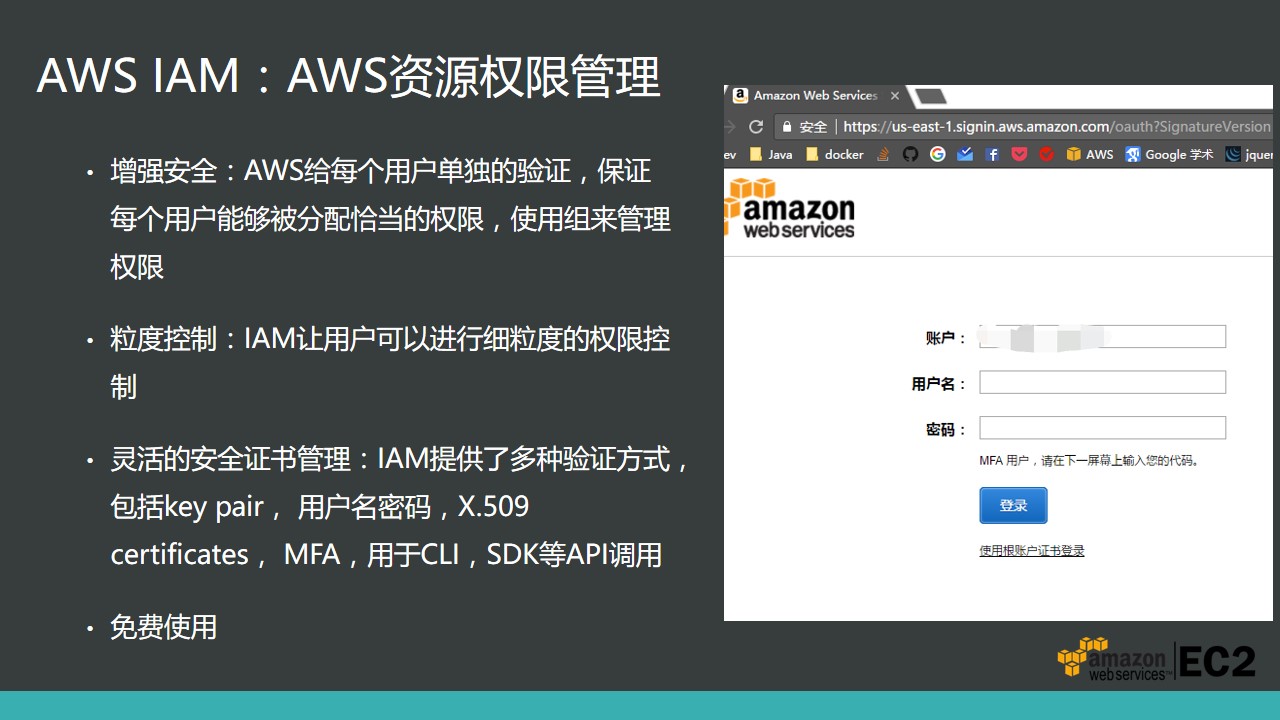Image resolution: width=1280 pixels, height=720 pixels.
Task: Open the Google bookmark icon
Action: (x=937, y=154)
